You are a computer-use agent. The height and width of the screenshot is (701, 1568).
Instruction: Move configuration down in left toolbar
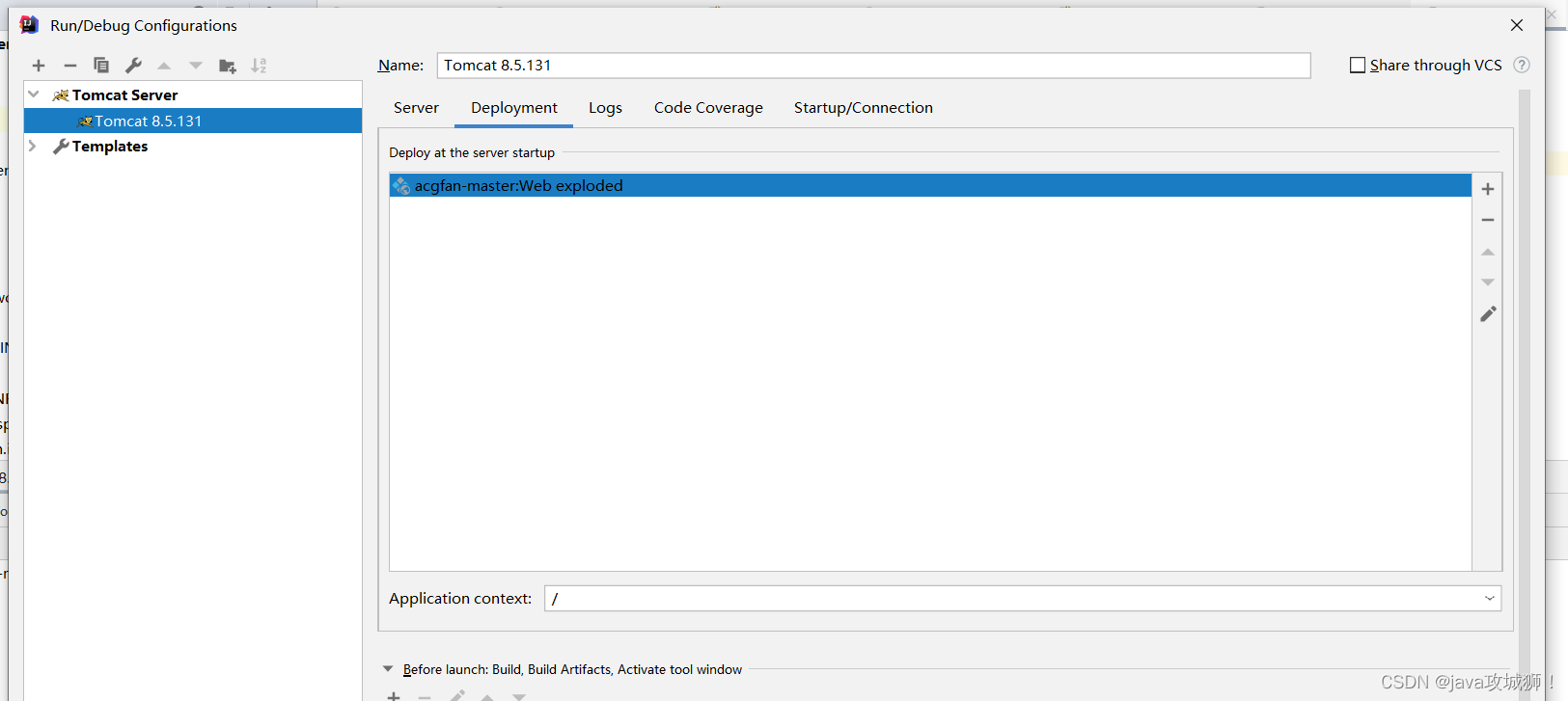(x=196, y=66)
